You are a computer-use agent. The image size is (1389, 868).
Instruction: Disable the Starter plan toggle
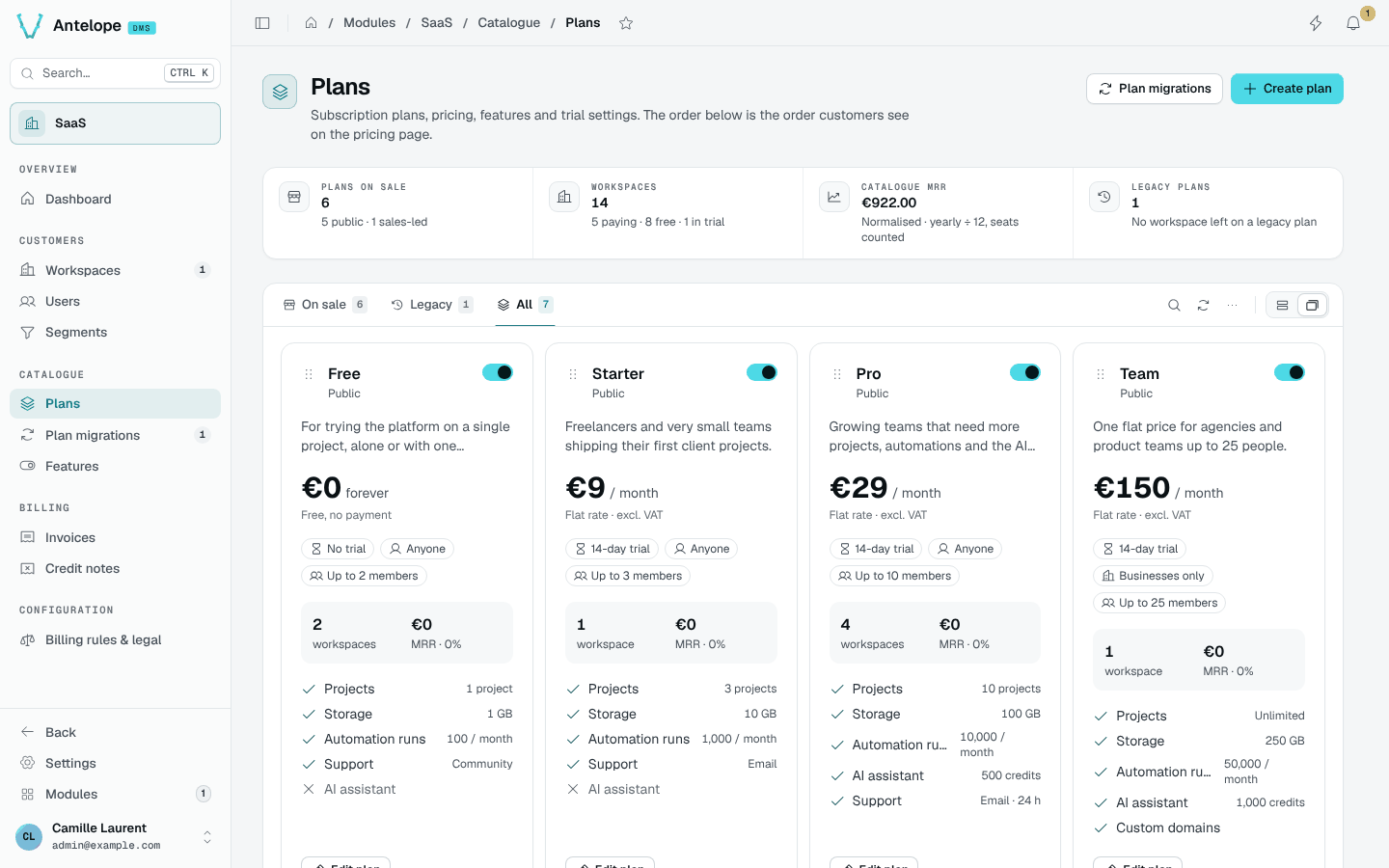[762, 372]
